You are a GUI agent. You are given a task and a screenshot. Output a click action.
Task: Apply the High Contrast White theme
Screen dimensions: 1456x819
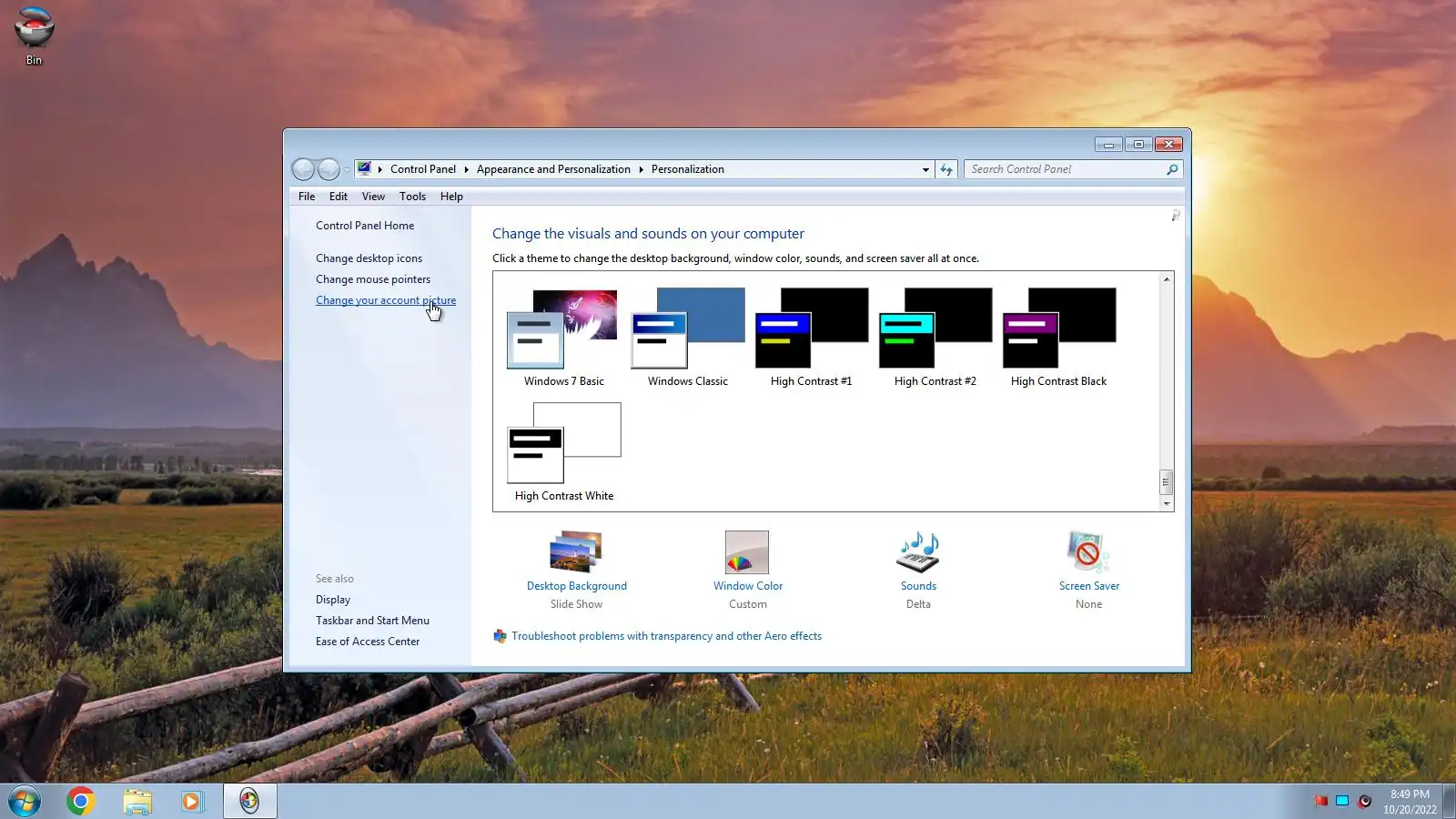pyautogui.click(x=563, y=452)
